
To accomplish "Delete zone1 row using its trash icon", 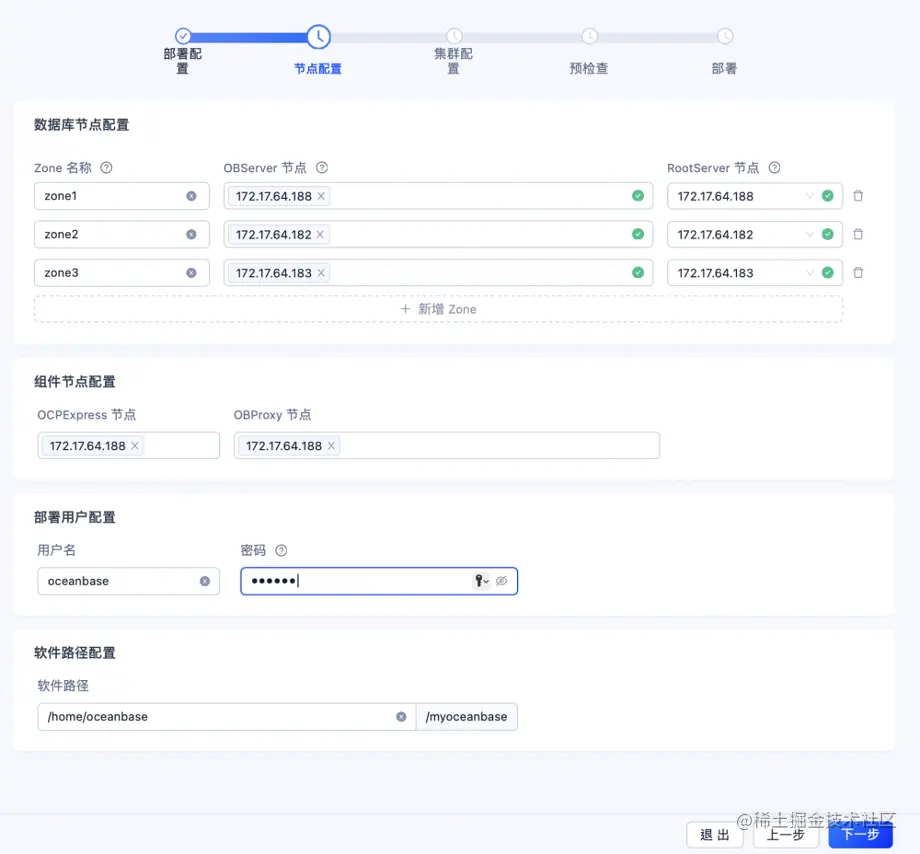I will click(x=858, y=196).
